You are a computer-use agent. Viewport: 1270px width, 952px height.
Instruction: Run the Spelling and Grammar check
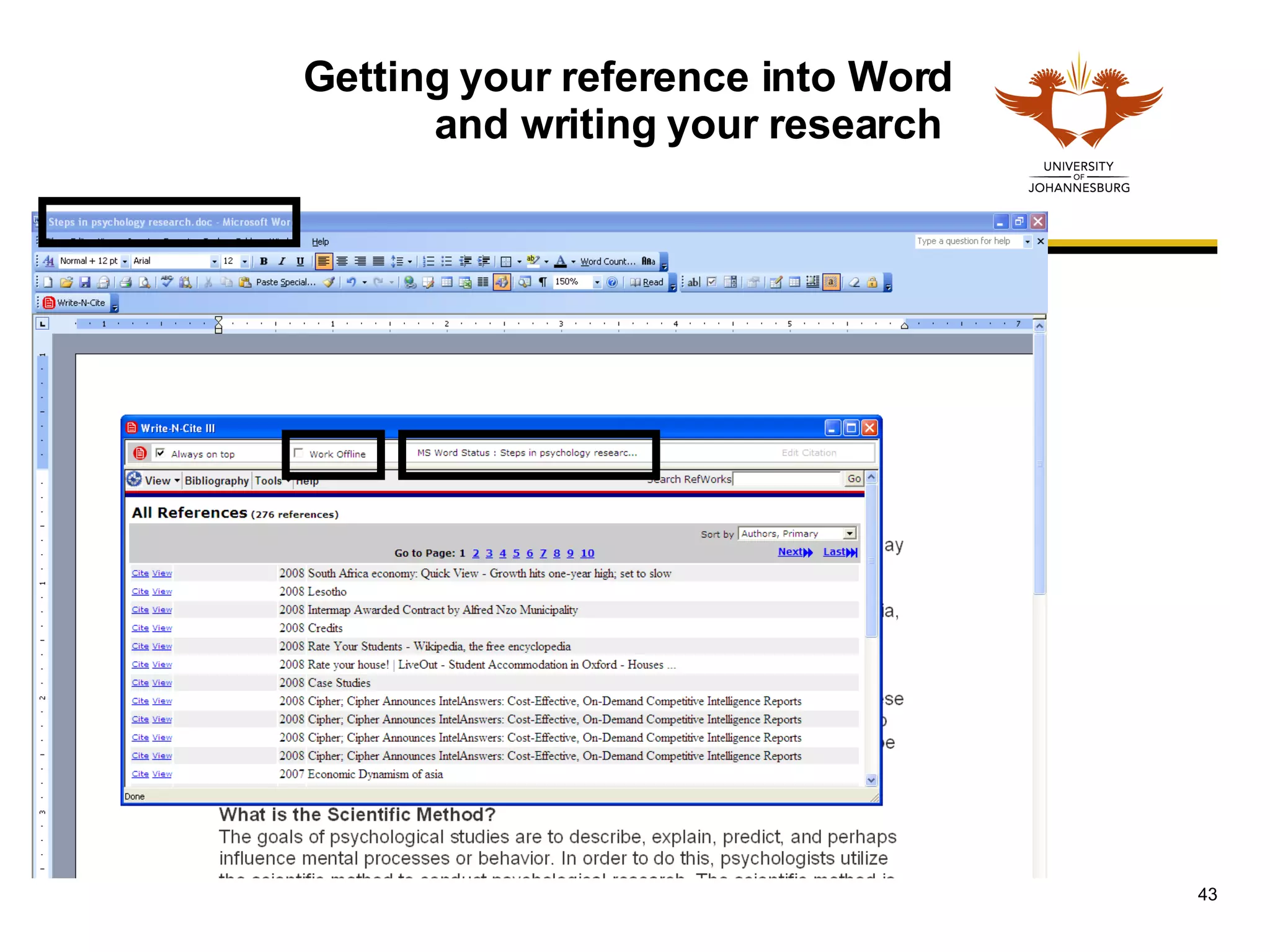click(x=167, y=283)
